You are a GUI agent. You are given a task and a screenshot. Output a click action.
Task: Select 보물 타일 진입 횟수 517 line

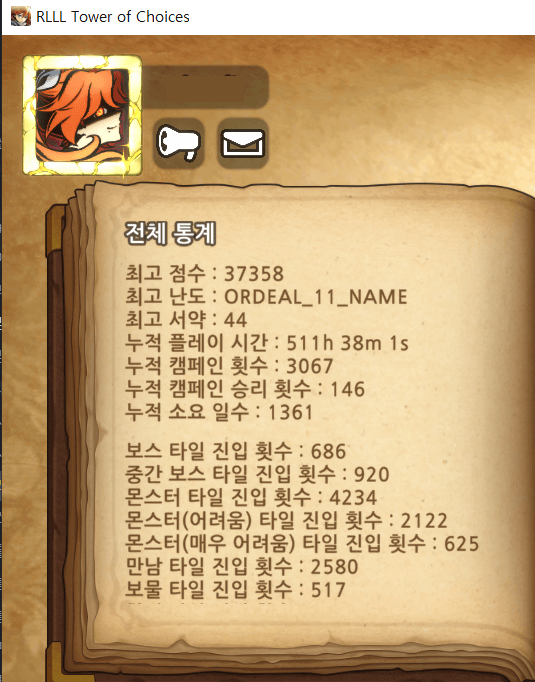[x=236, y=589]
